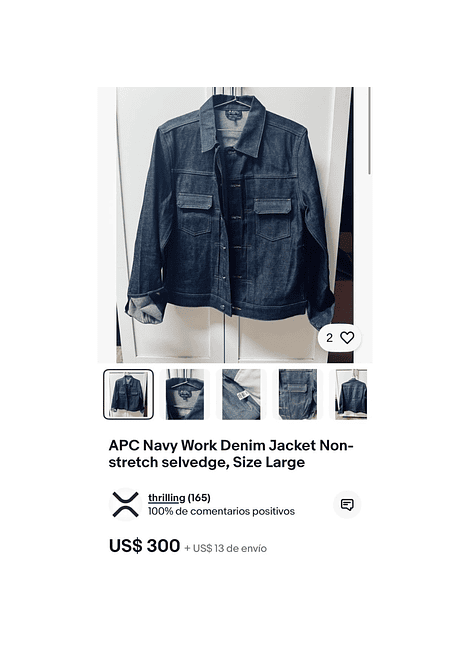Add the jacket to favorites via heart icon

tap(347, 338)
